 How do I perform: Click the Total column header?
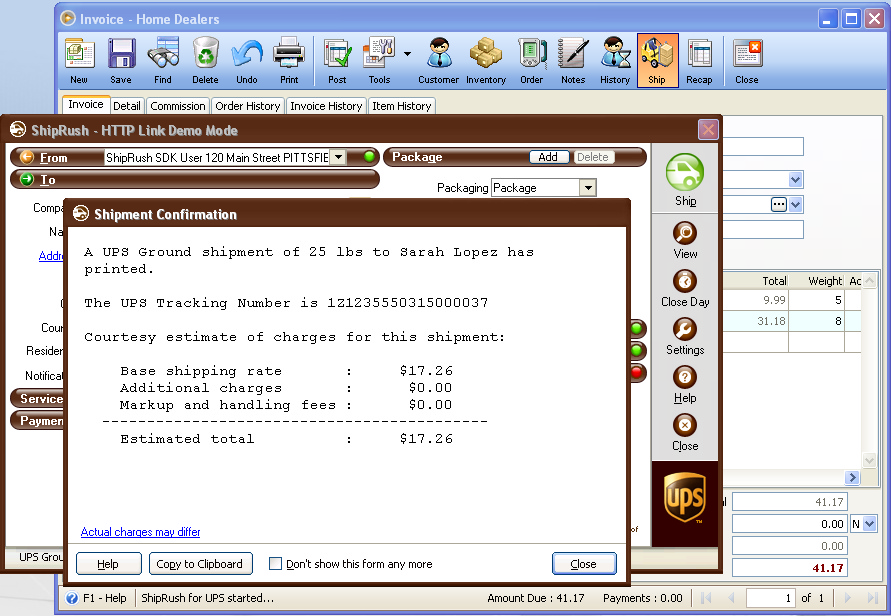point(756,281)
